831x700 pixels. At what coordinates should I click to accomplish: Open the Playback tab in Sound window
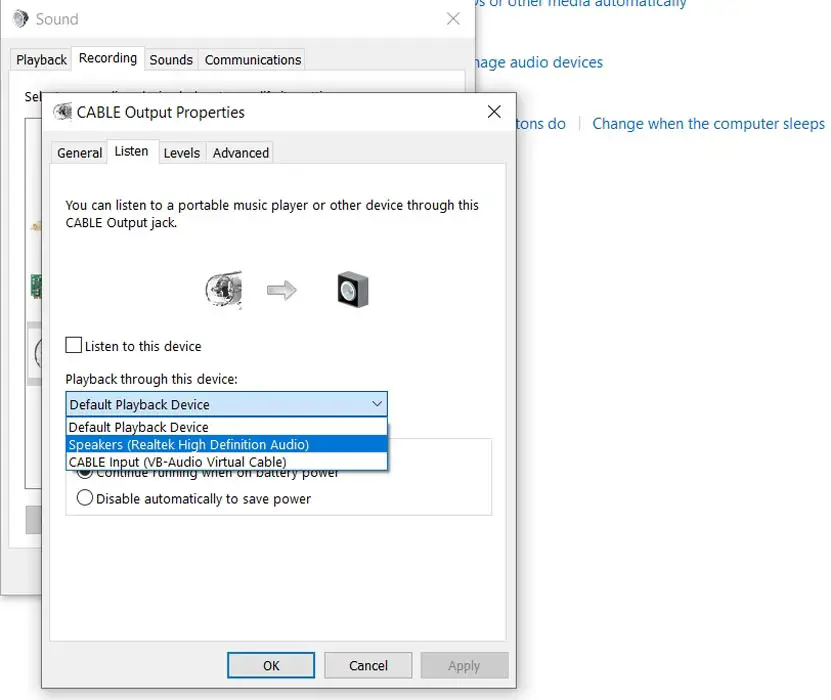coord(41,60)
